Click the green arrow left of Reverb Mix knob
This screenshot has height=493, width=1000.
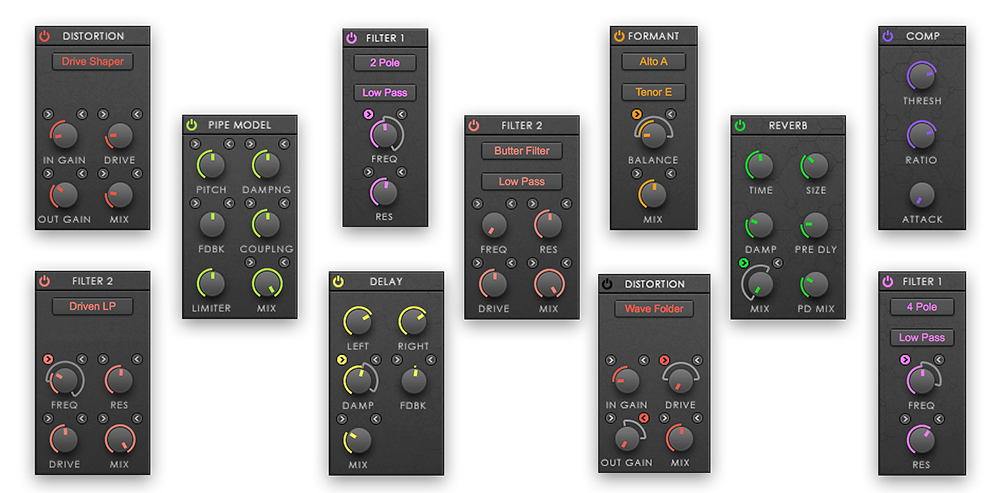[743, 263]
